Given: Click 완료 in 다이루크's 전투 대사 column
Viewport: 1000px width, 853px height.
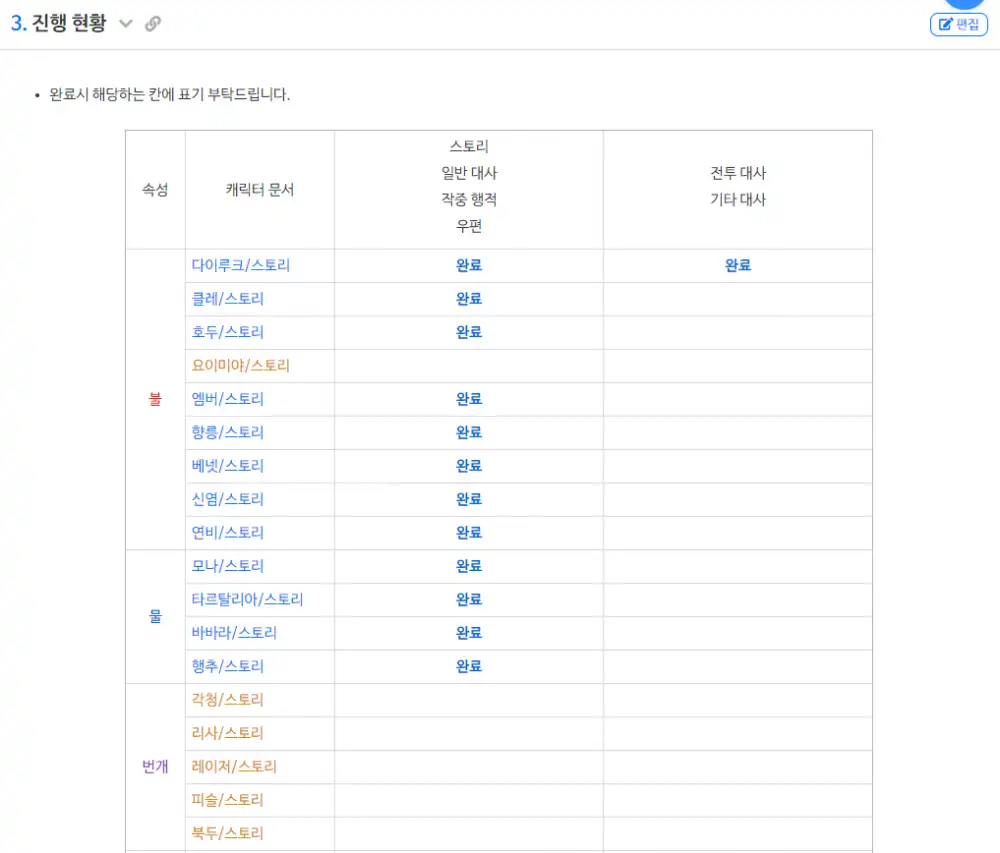Looking at the screenshot, I should tap(737, 266).
